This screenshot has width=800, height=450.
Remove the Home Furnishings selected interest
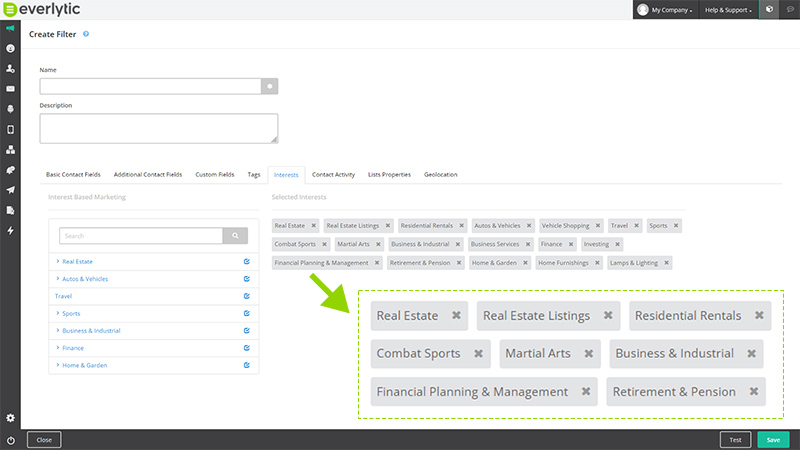[597, 263]
